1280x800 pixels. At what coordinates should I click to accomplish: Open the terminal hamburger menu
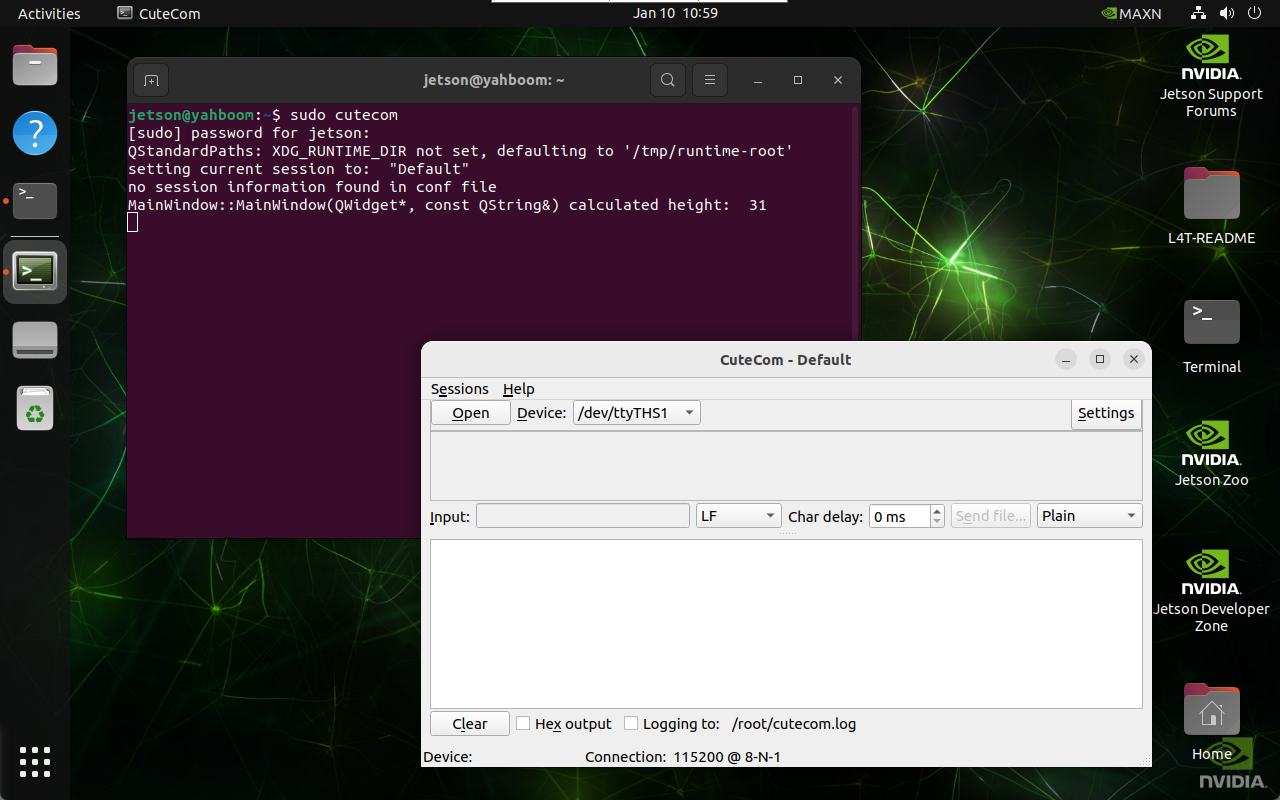tap(710, 80)
